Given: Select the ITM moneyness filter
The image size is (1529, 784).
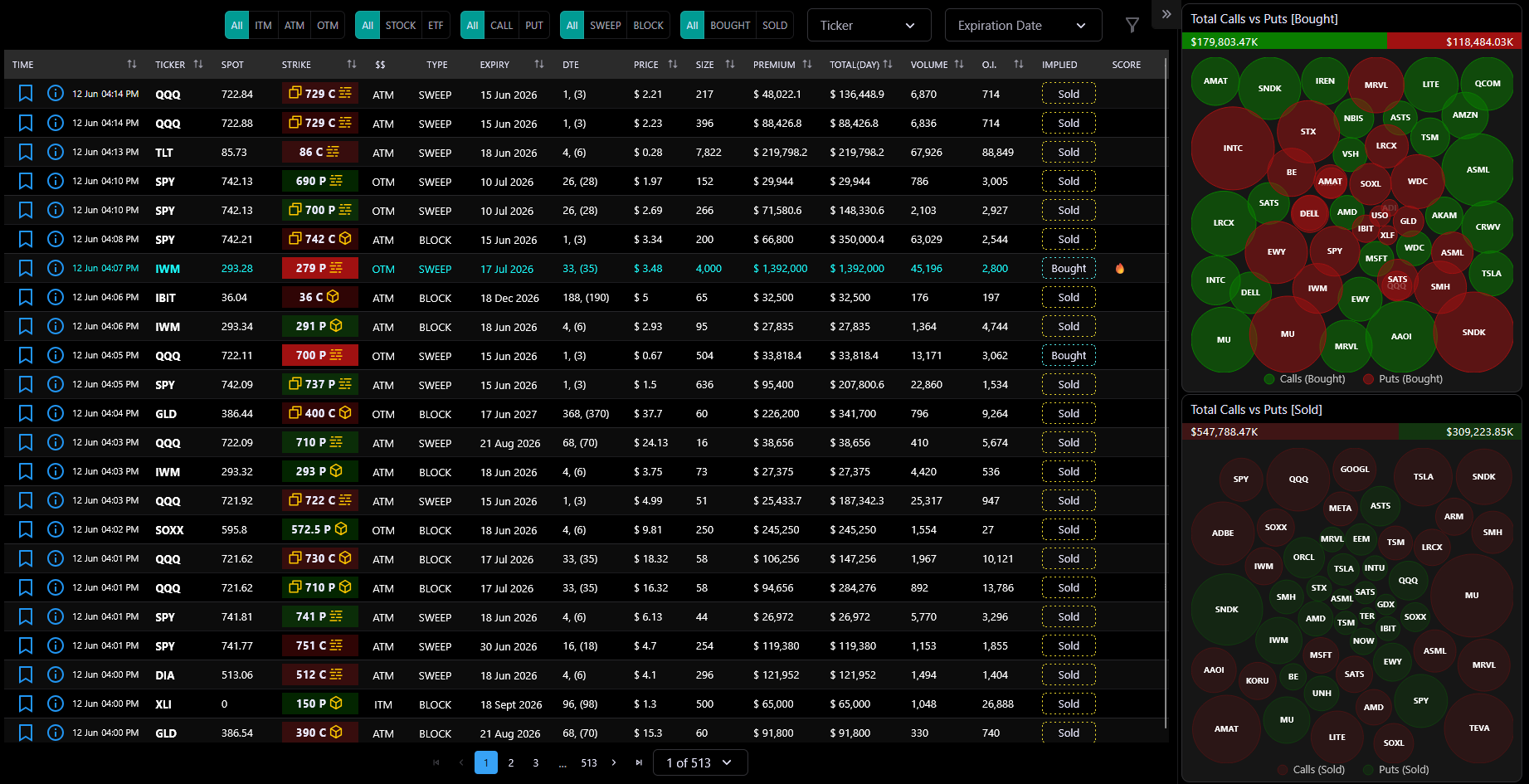Looking at the screenshot, I should pyautogui.click(x=263, y=25).
